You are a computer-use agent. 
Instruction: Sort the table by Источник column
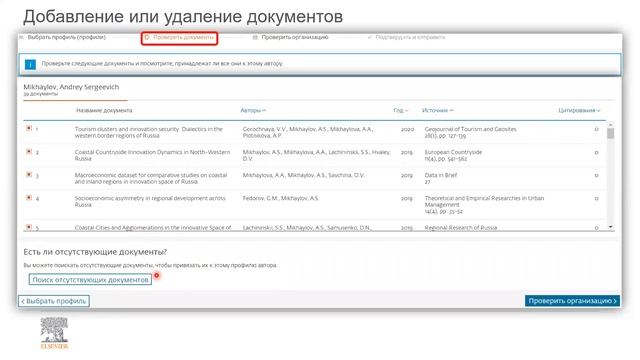click(438, 110)
